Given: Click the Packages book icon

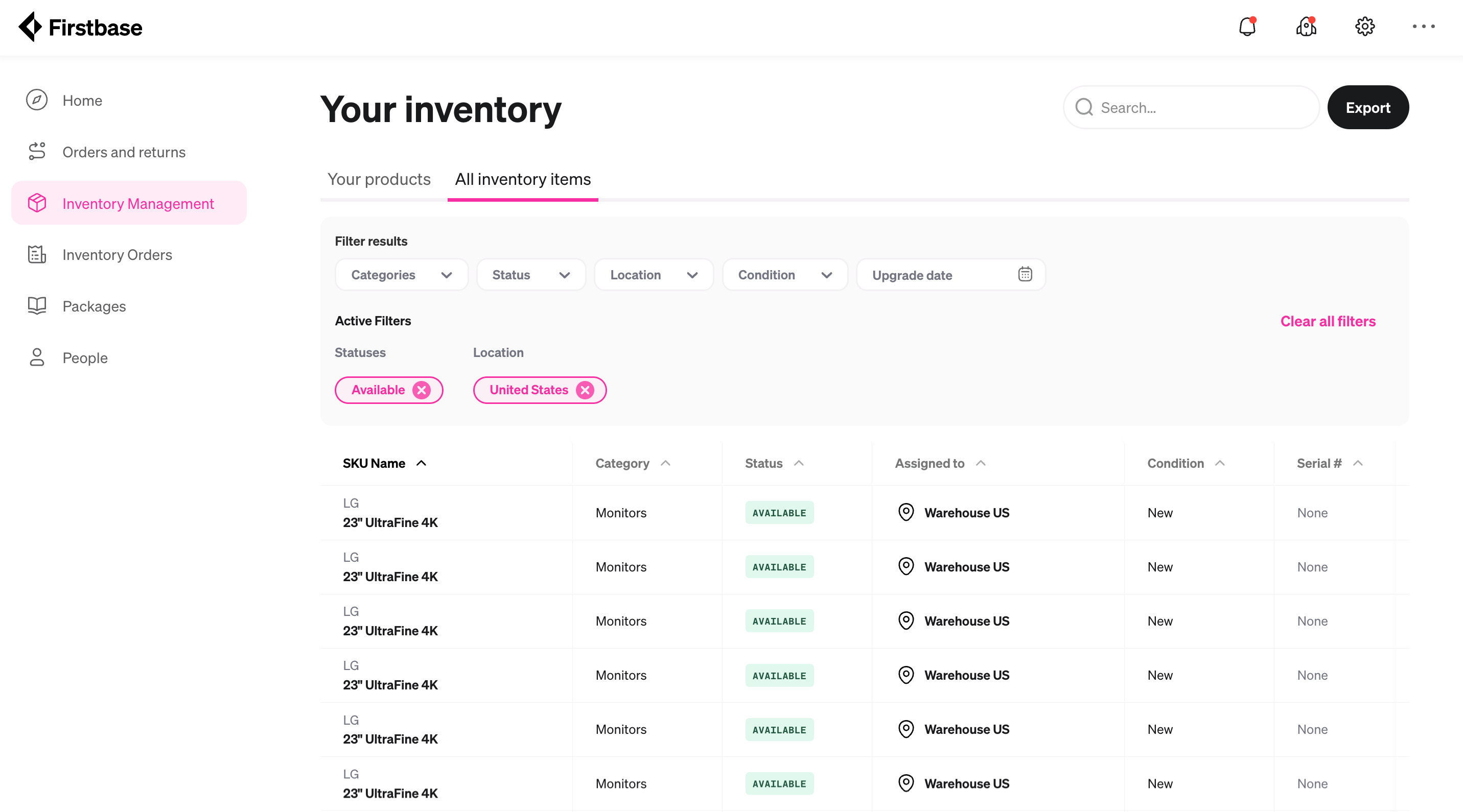Looking at the screenshot, I should click(37, 306).
